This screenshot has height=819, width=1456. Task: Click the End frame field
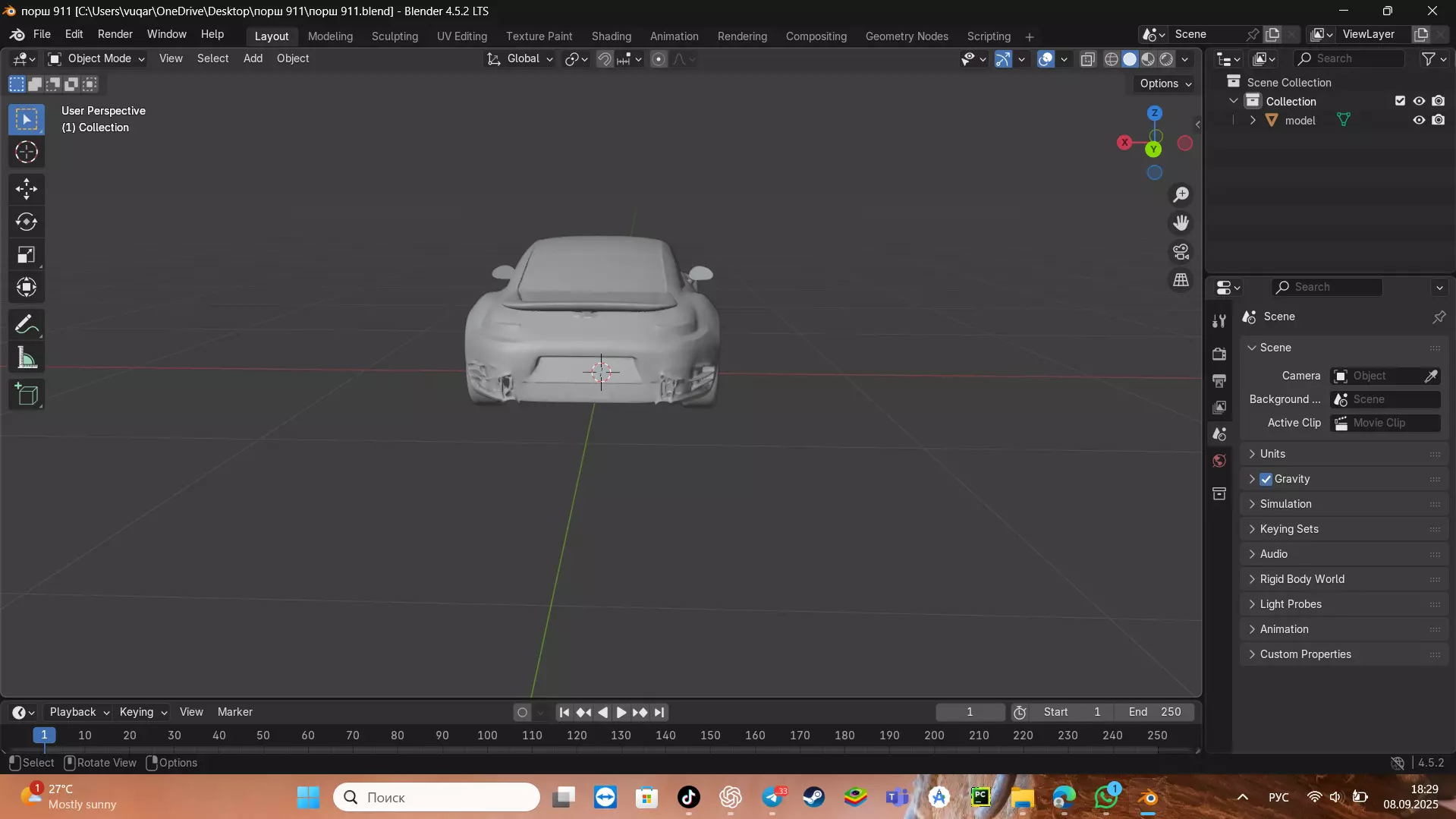(x=1155, y=712)
